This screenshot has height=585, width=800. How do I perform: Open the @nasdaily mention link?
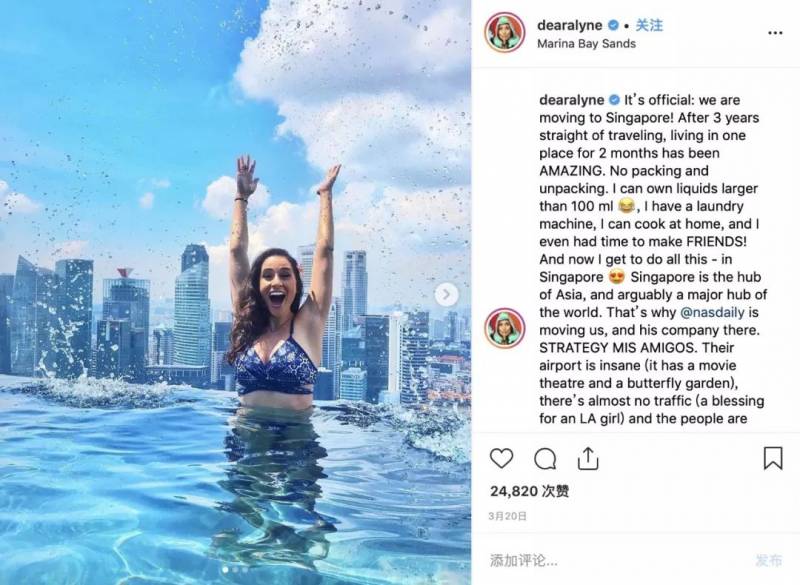point(713,312)
